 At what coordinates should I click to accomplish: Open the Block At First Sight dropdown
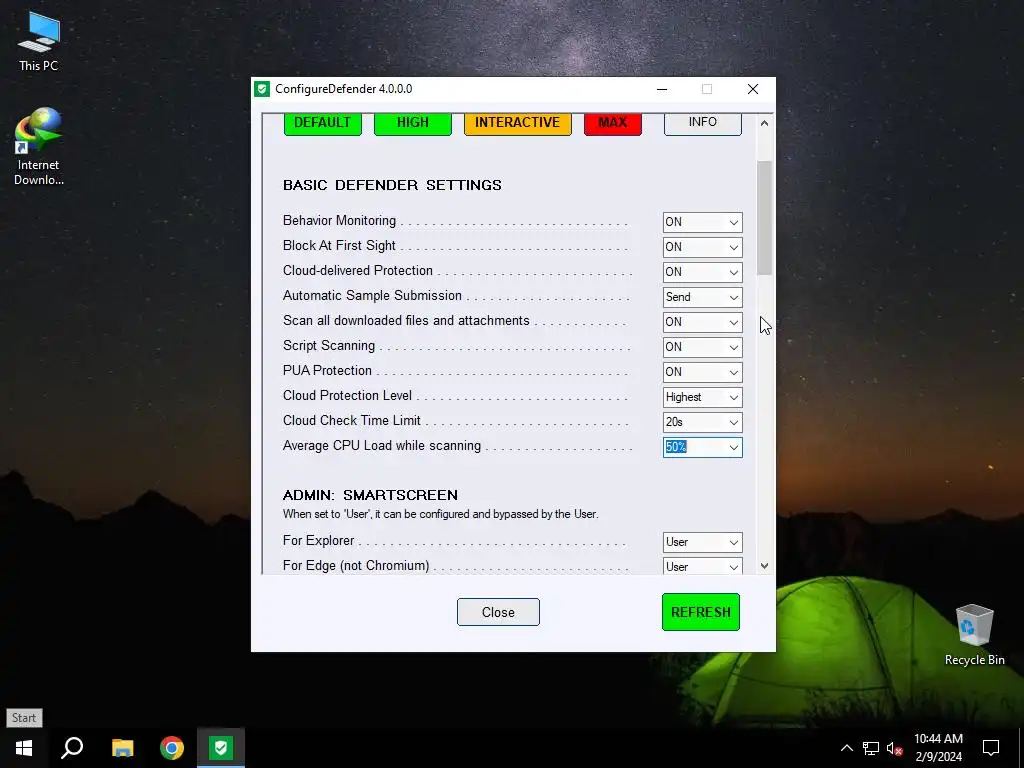click(x=703, y=247)
